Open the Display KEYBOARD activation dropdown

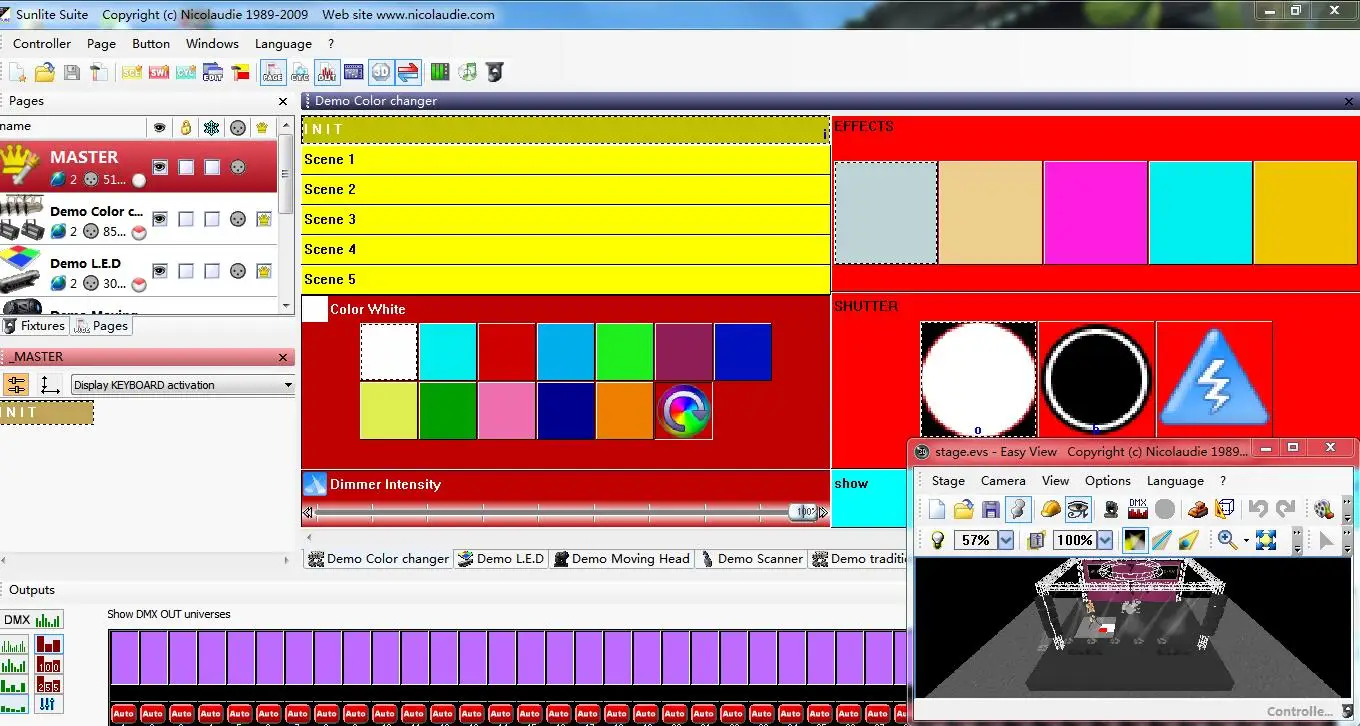coord(288,385)
